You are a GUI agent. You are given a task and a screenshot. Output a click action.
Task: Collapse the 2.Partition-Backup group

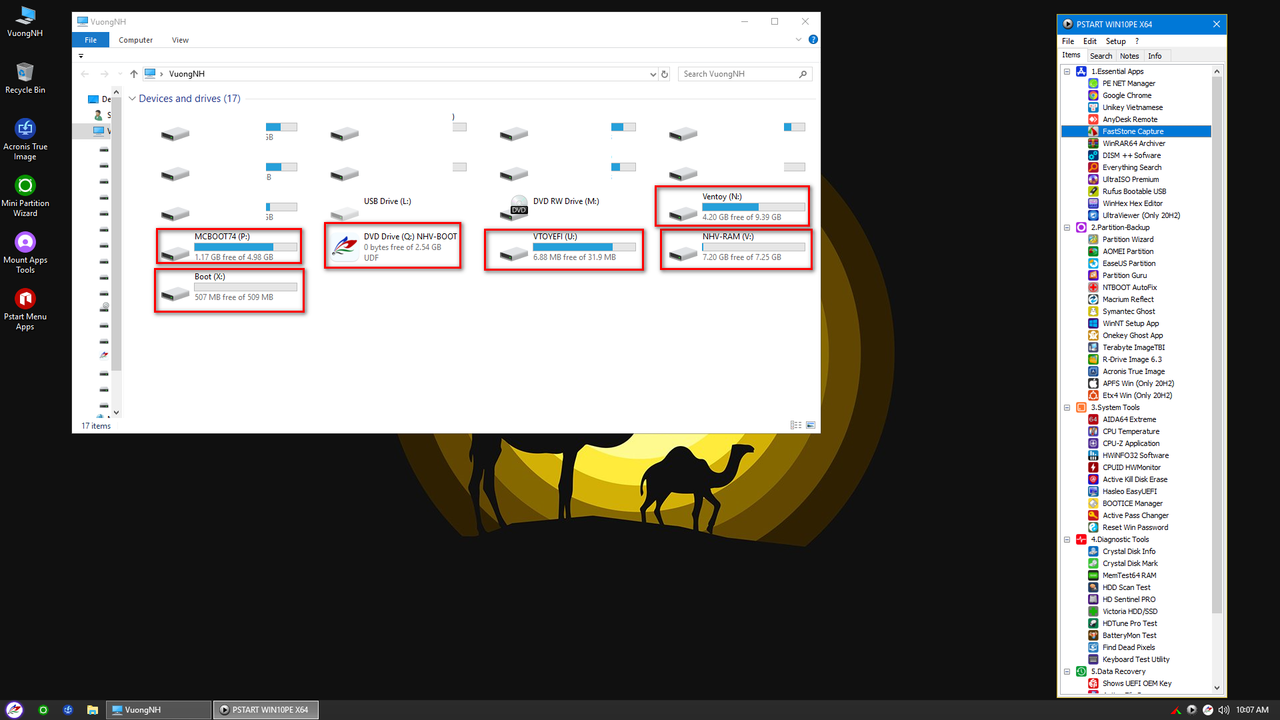pyautogui.click(x=1067, y=227)
